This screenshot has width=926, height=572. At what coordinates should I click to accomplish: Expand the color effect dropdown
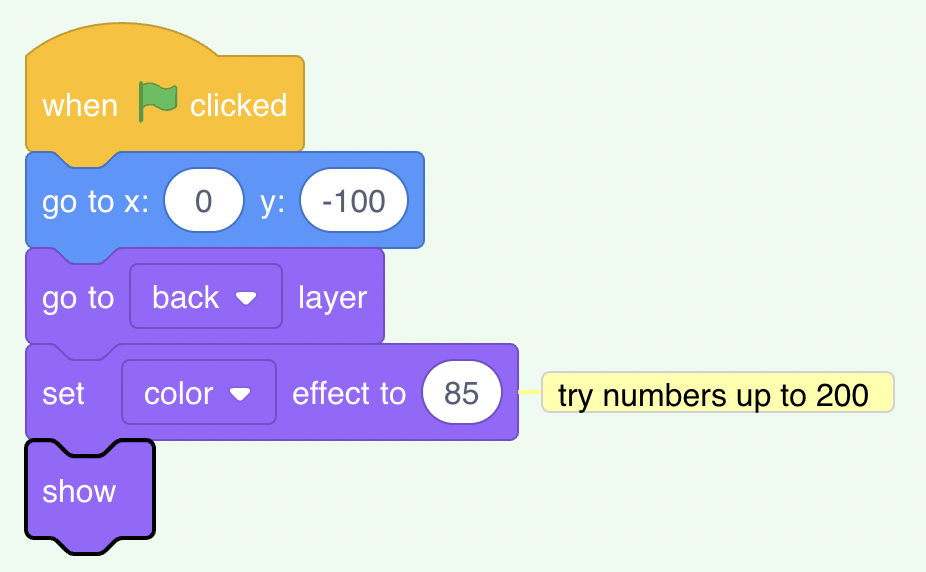[199, 393]
